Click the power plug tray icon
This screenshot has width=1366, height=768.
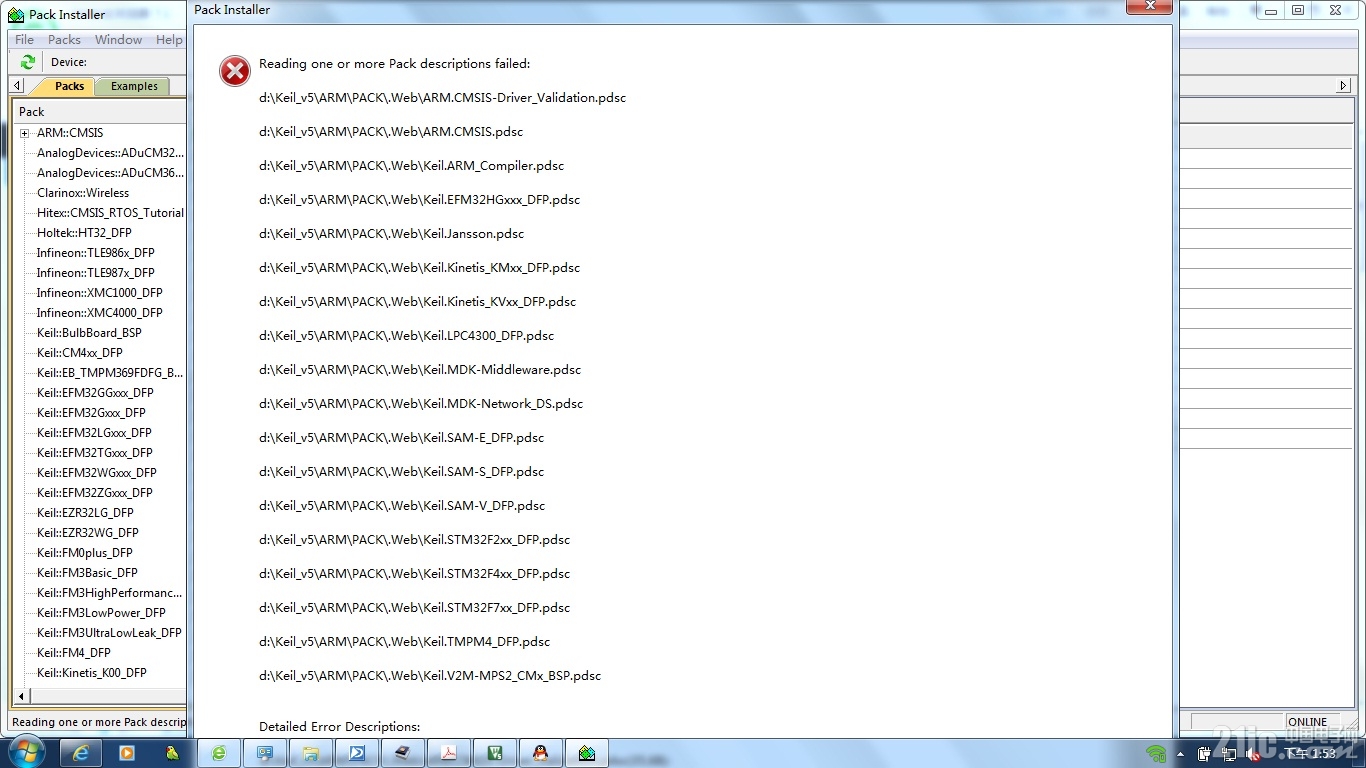click(x=1204, y=754)
